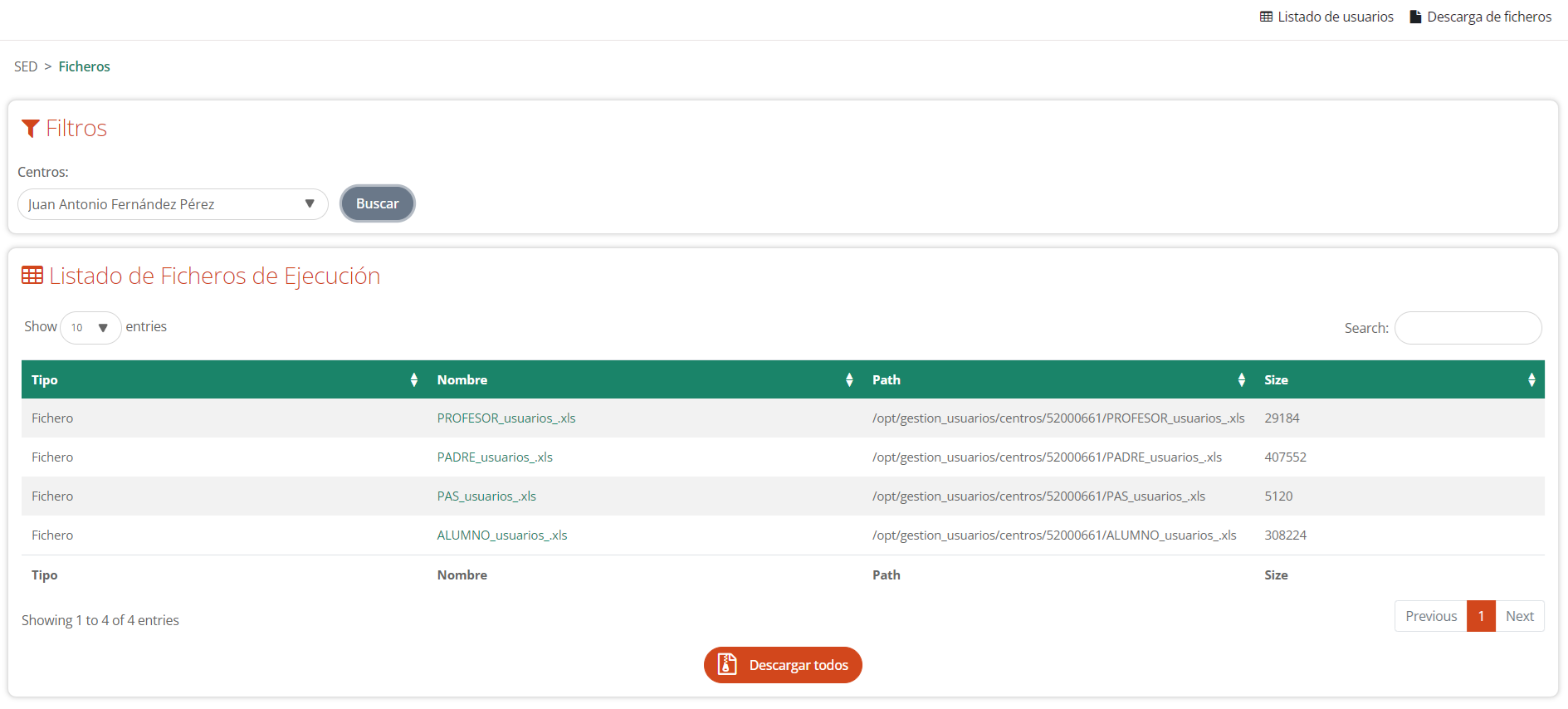
Task: Sort table by Size column arrows
Action: coord(1531,379)
